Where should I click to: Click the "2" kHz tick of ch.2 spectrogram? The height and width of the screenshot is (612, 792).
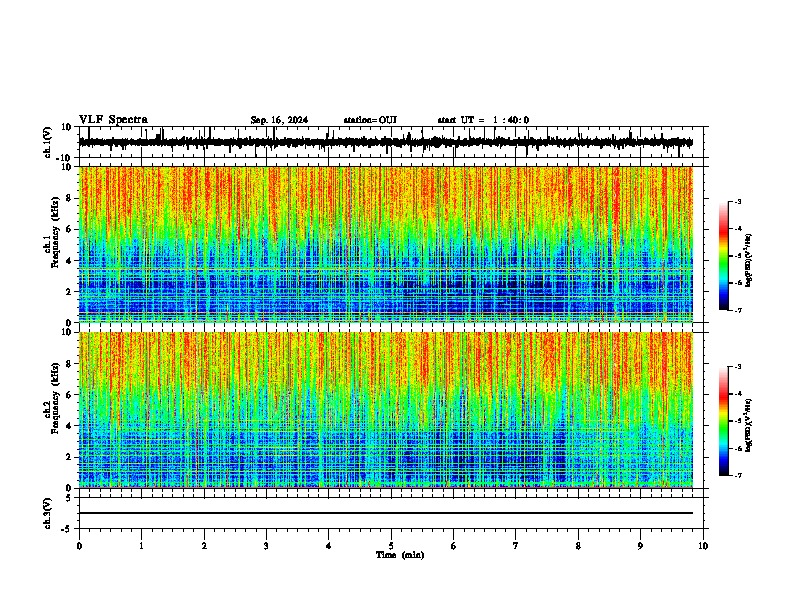(x=70, y=457)
